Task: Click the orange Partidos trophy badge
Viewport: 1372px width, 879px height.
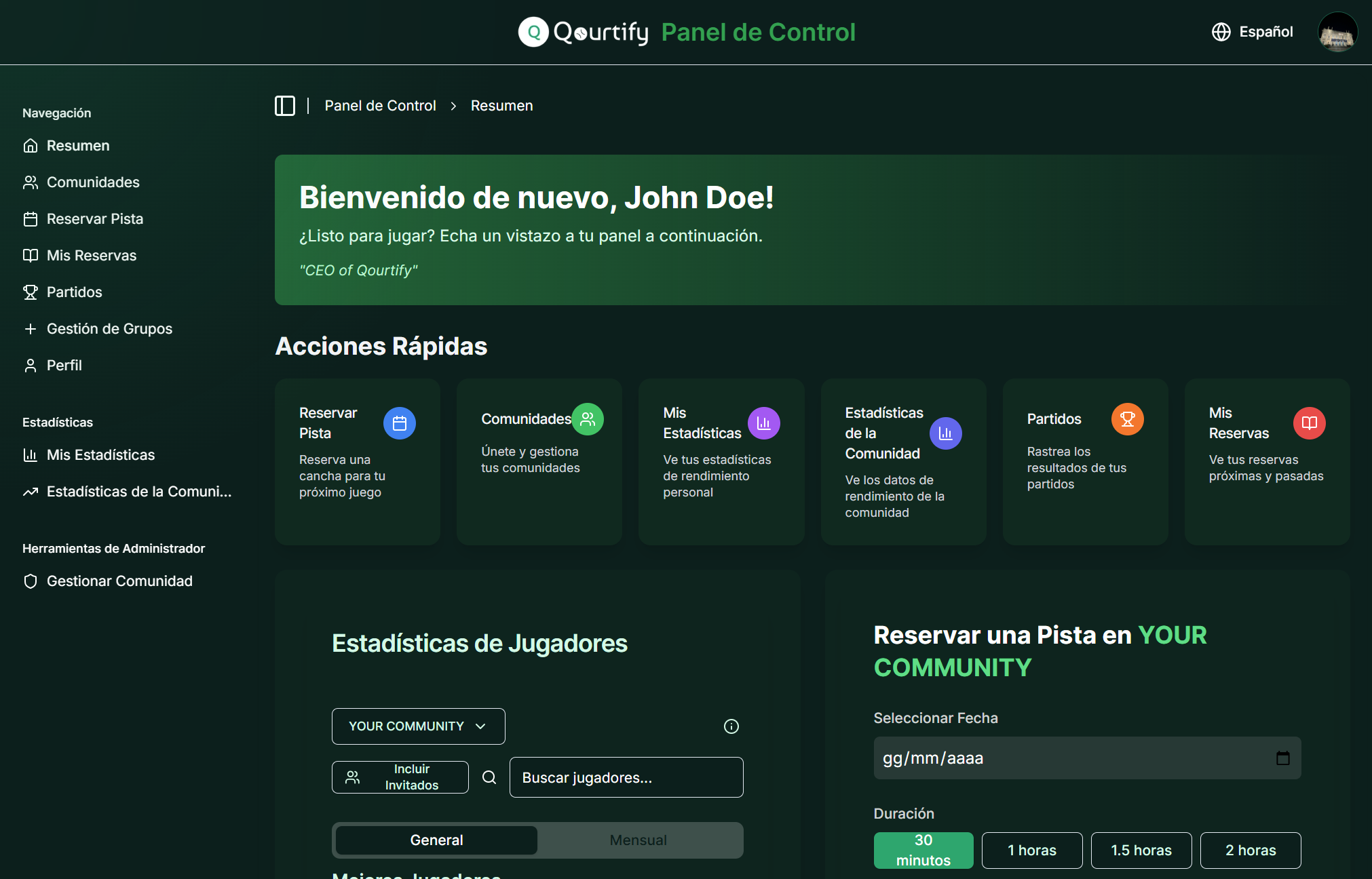Action: (1127, 419)
